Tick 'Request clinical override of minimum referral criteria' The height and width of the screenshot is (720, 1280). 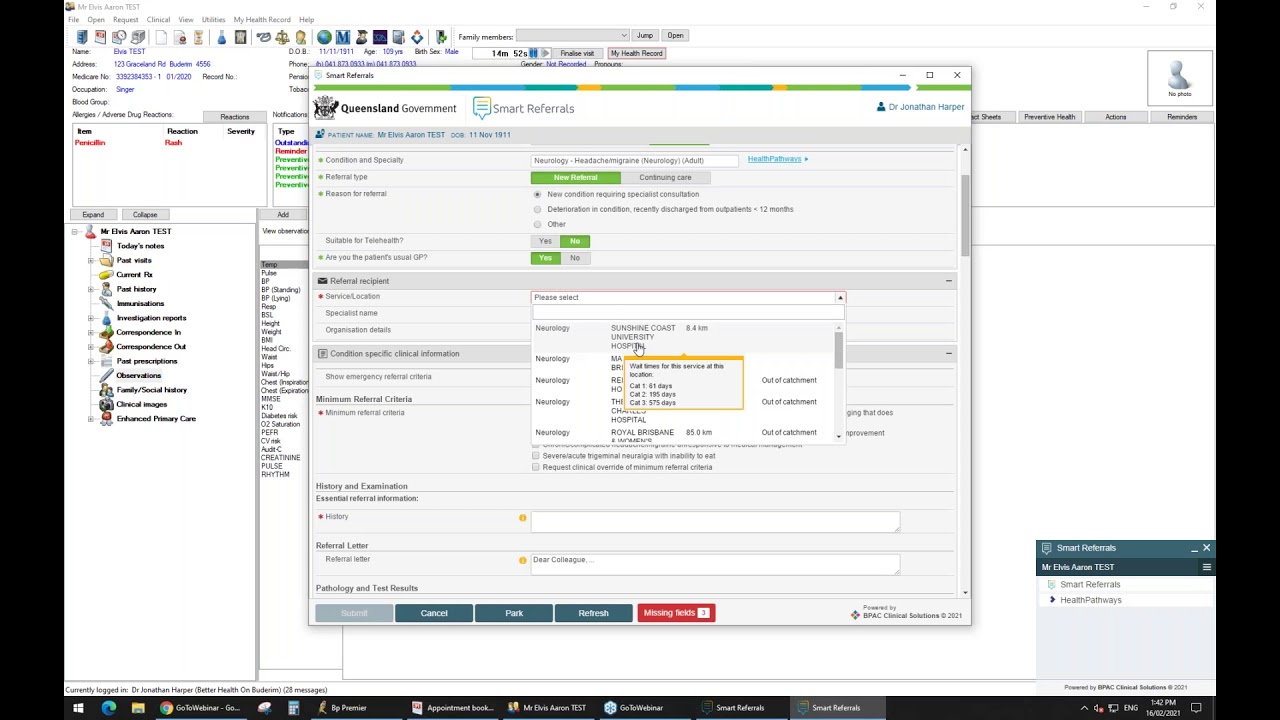(x=536, y=467)
